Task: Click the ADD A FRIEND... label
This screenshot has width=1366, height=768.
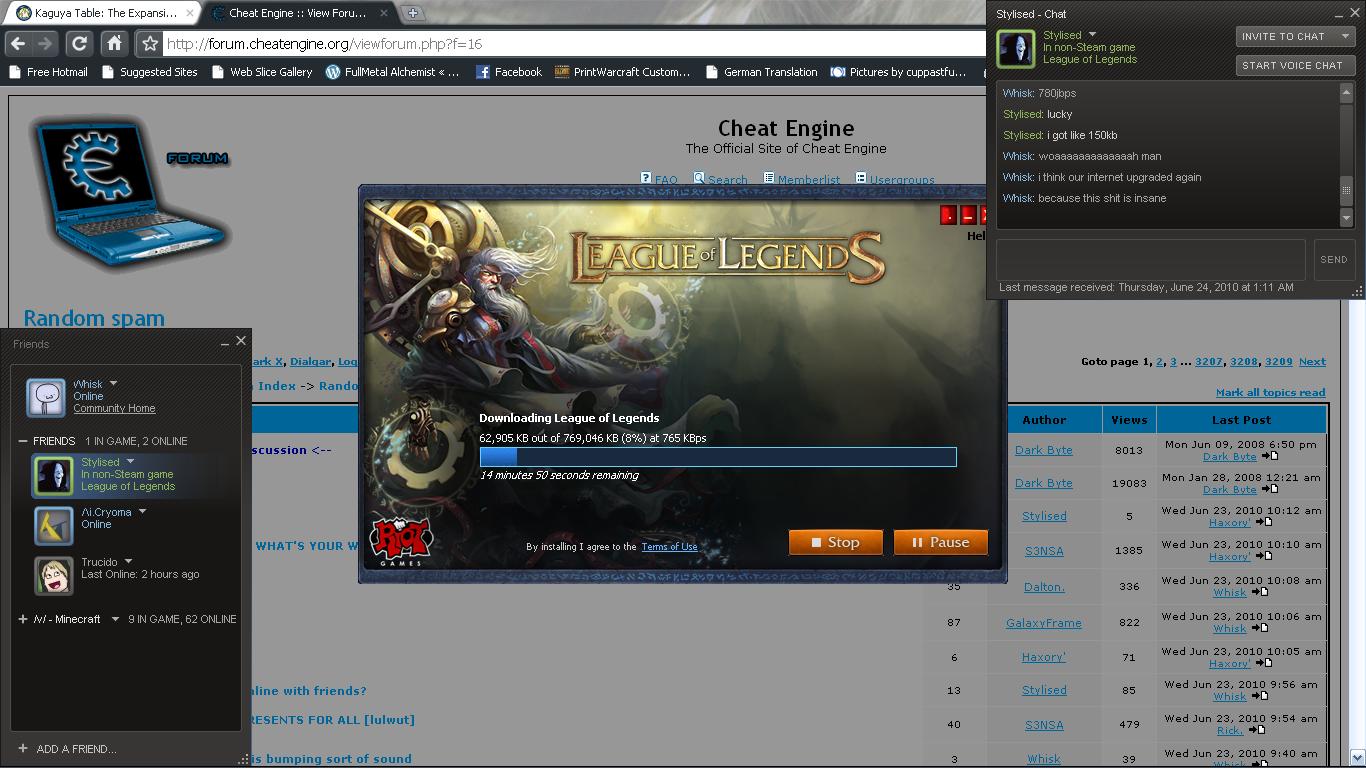Action: (x=76, y=749)
